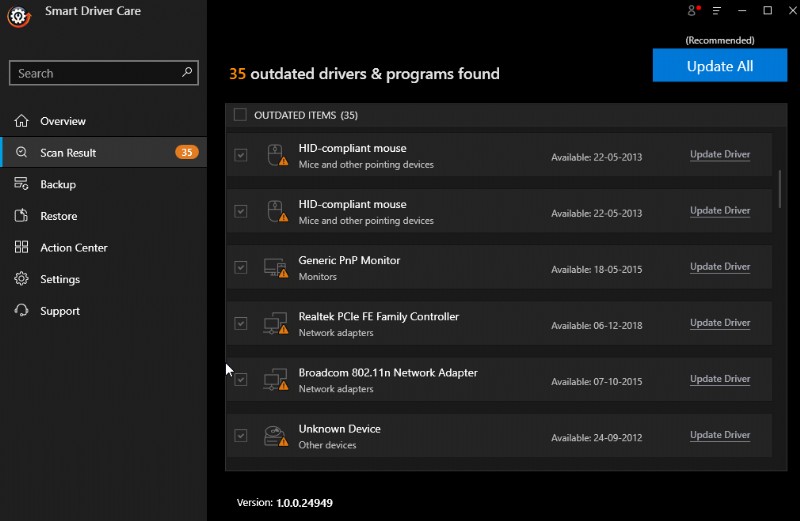Screen dimensions: 800x521
Task: Click the Restore sidebar icon
Action: [21, 216]
